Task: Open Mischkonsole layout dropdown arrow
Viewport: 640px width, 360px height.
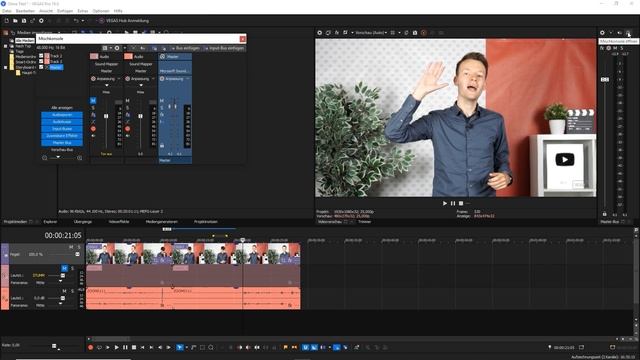Action: pos(111,48)
